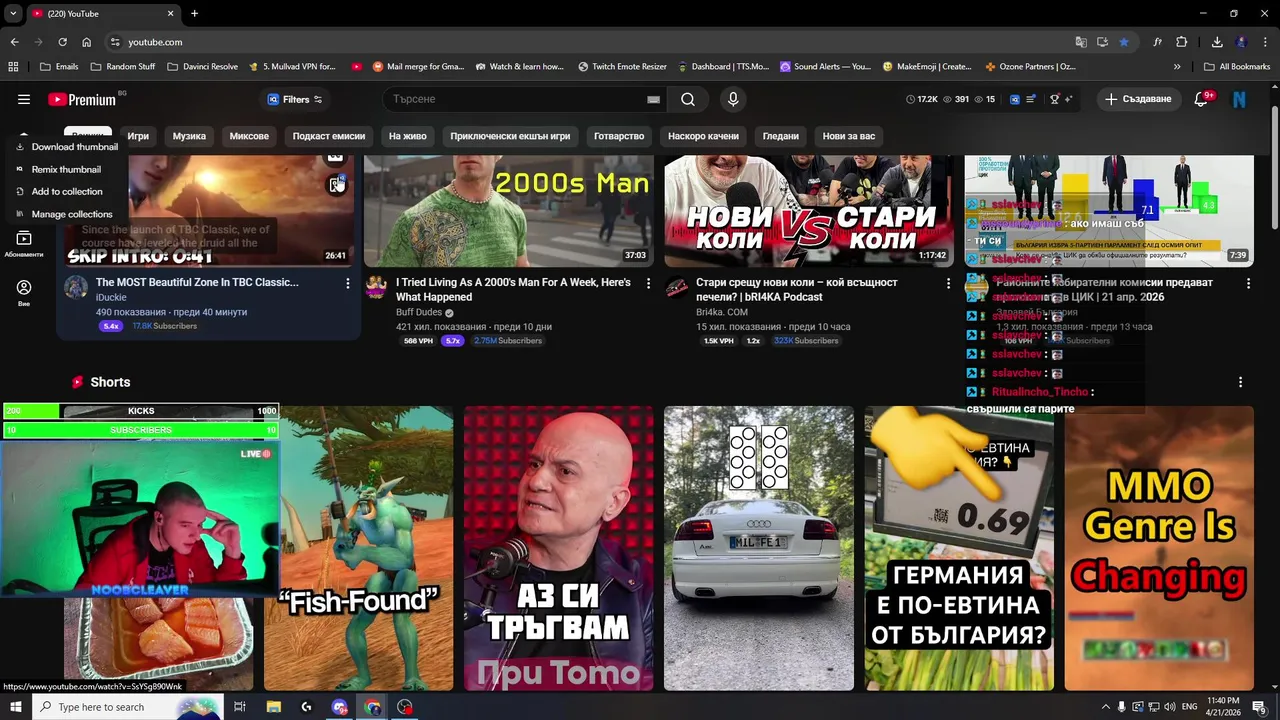Open Chrome downloads icon
The height and width of the screenshot is (720, 1280).
click(1217, 42)
